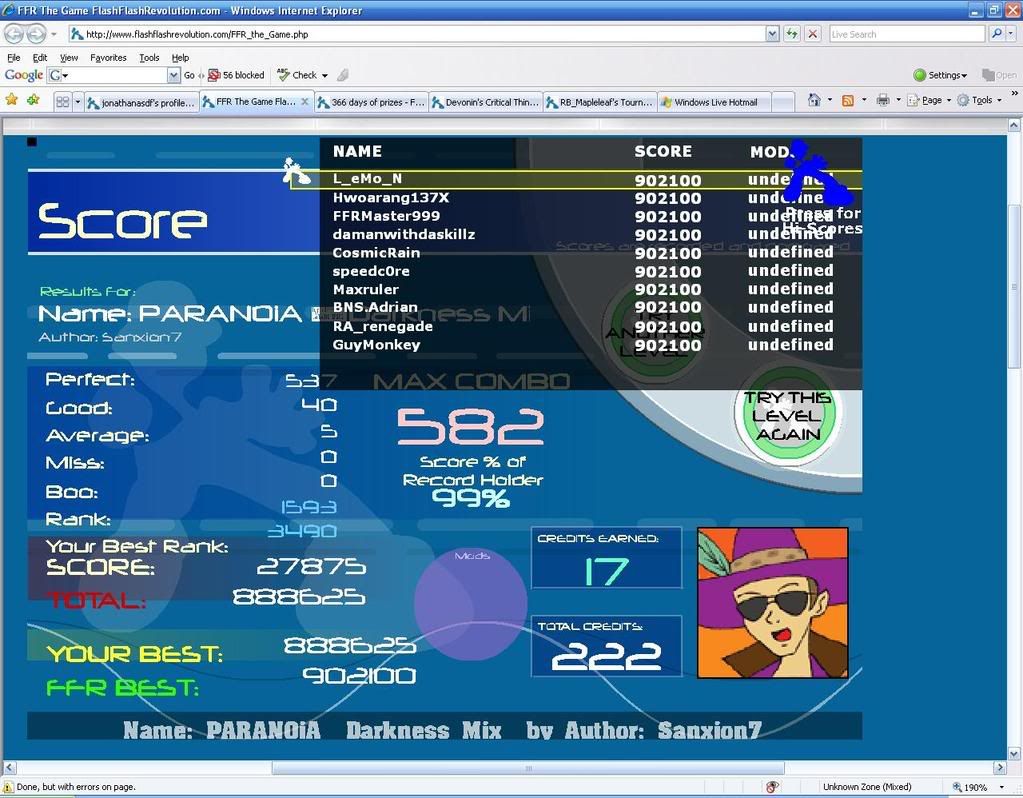Toggle the 56 blocked popup blocker

click(x=236, y=75)
